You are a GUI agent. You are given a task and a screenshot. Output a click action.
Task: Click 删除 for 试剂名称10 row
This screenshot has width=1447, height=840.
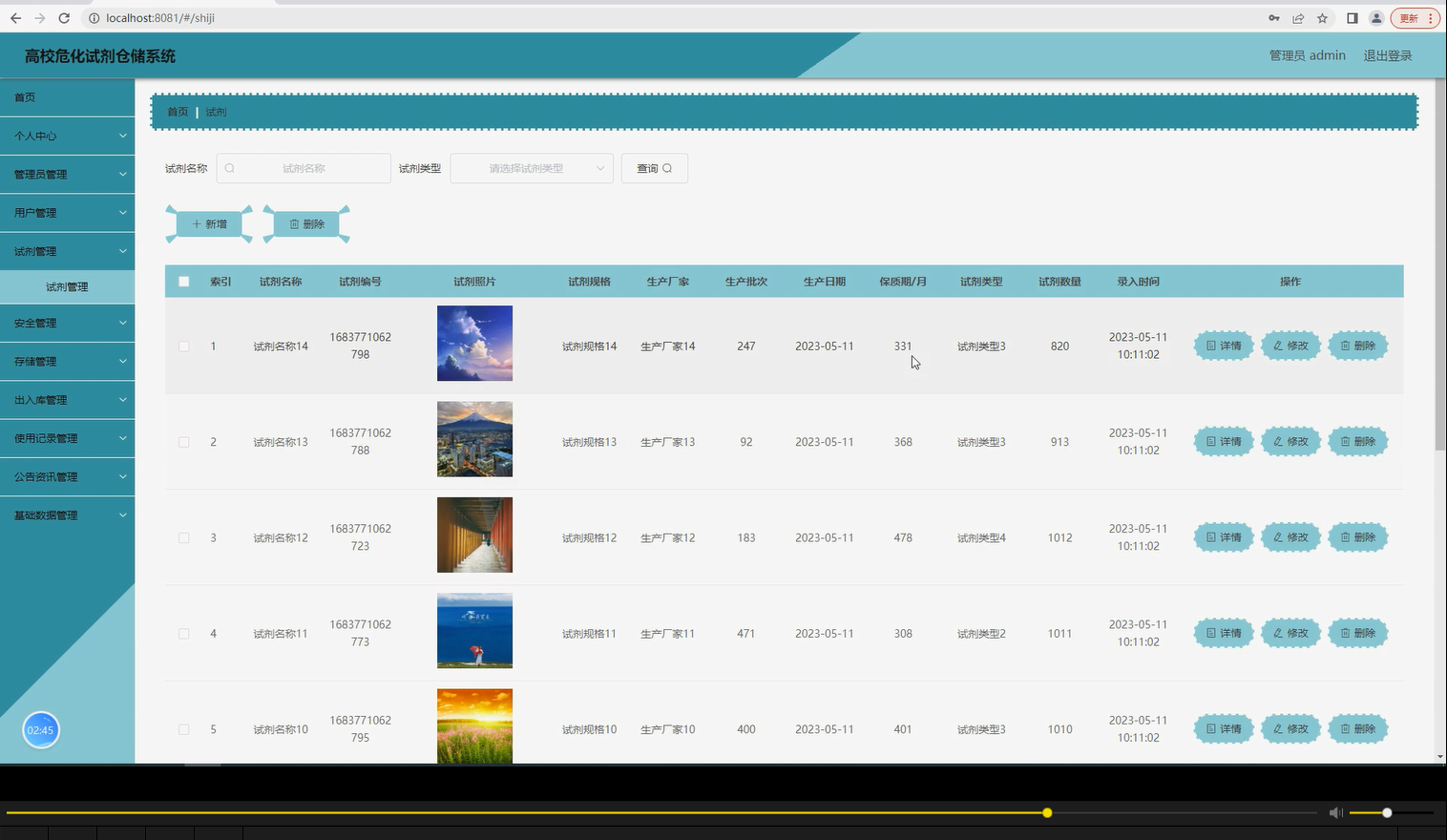point(1357,728)
